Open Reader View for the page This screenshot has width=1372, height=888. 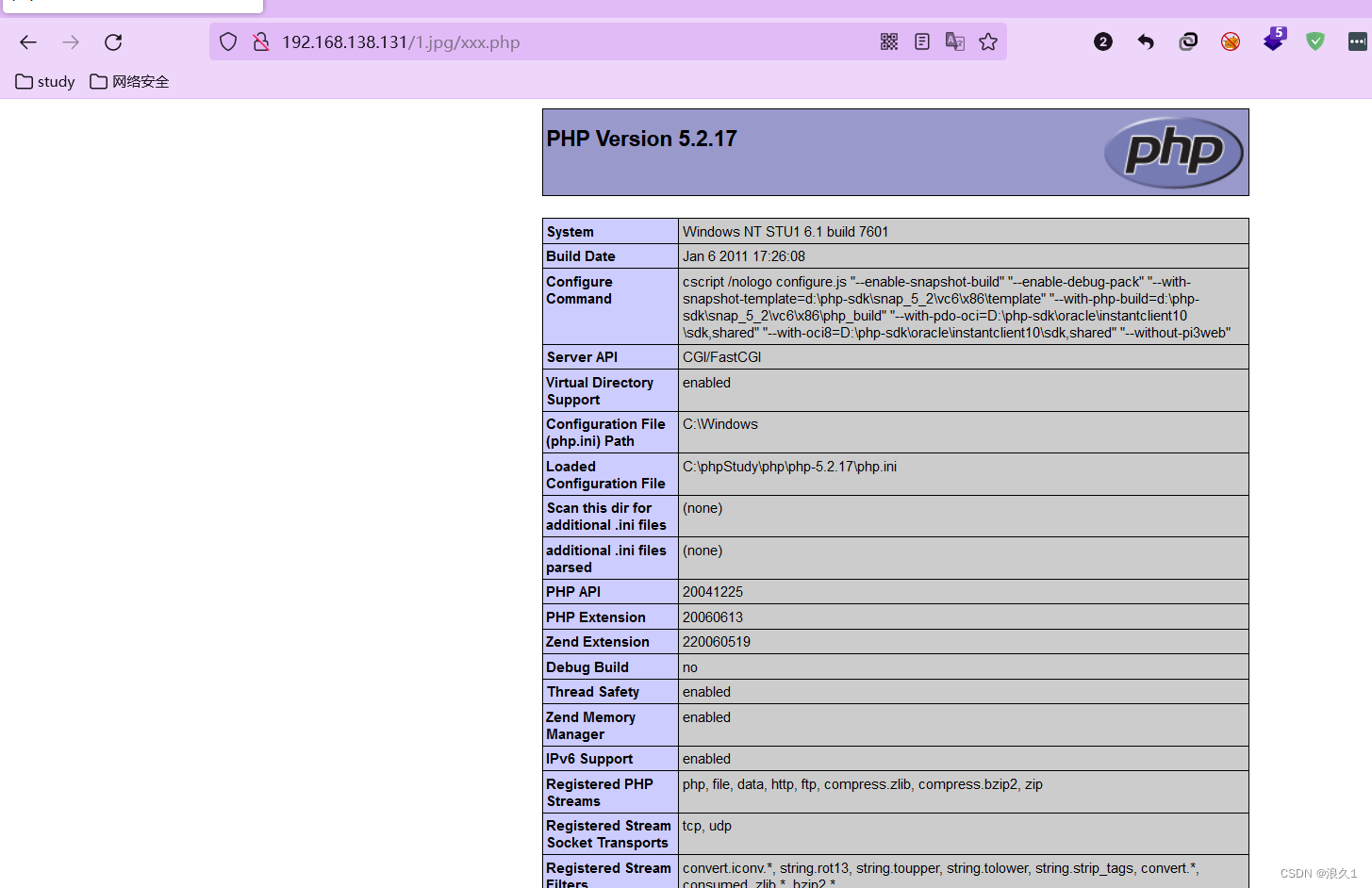921,41
